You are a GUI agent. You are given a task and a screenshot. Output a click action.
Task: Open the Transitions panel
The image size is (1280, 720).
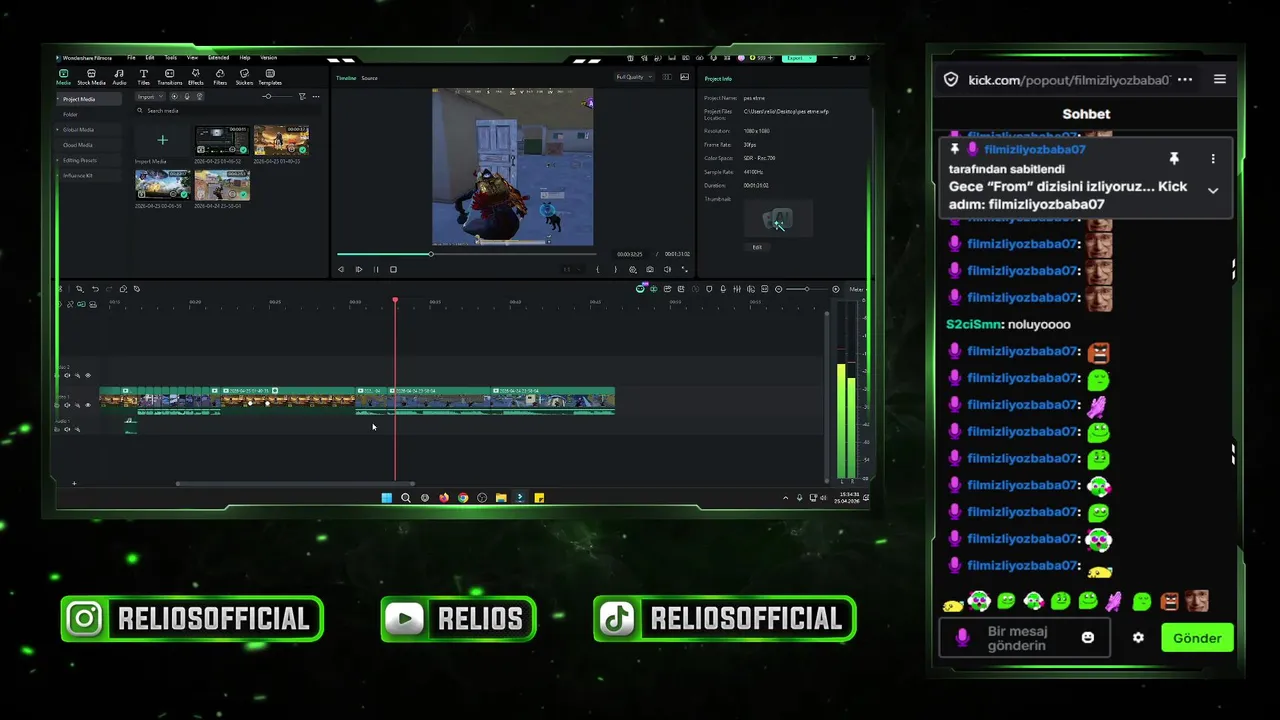pos(169,77)
